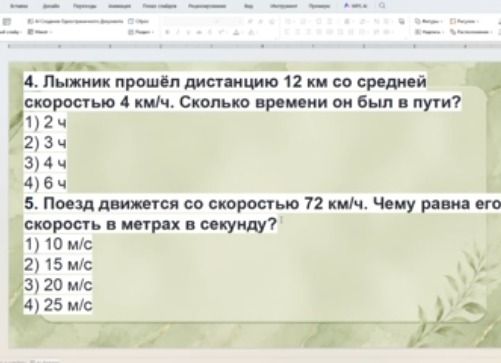Toggle italic formatting

coord(178,32)
